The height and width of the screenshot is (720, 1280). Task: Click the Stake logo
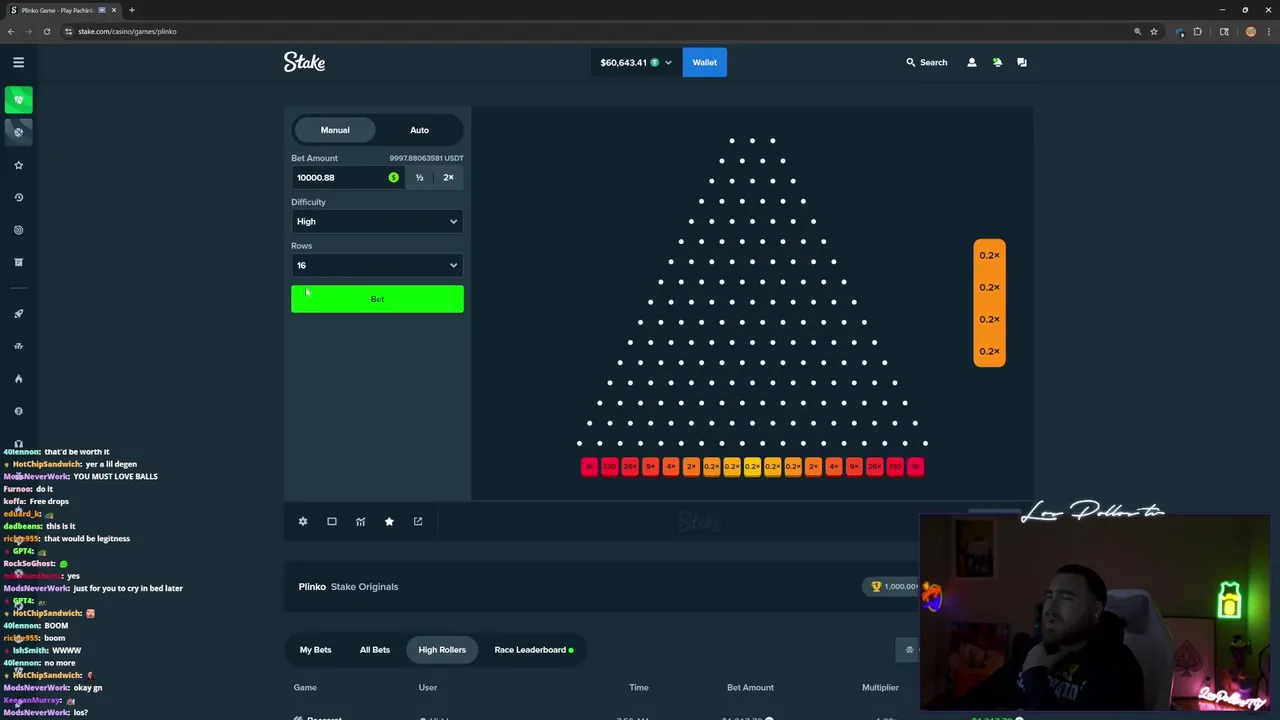304,62
